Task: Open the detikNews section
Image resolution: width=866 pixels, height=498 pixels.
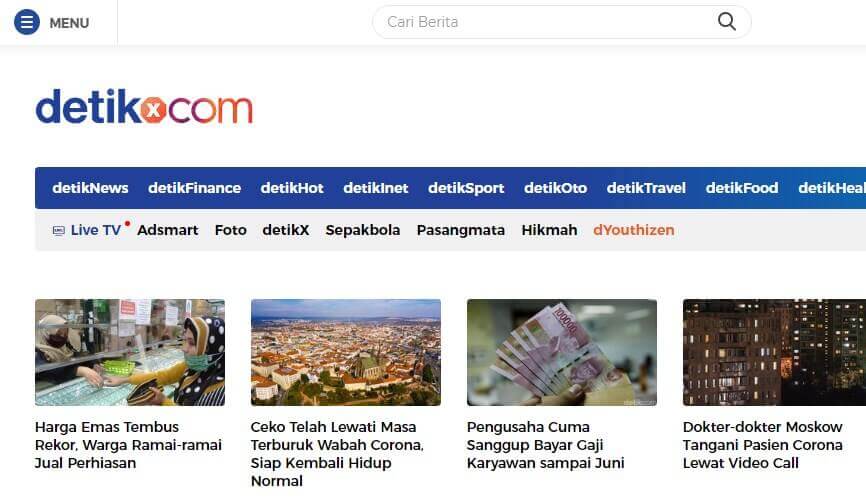Action: coord(90,188)
